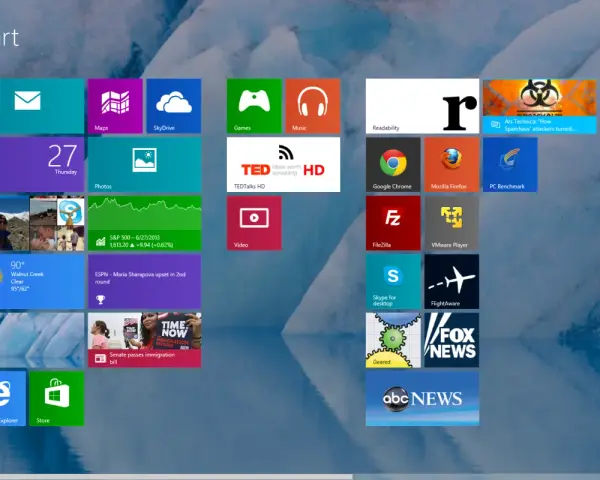Open the Readability tile
The height and width of the screenshot is (480, 600).
(422, 106)
